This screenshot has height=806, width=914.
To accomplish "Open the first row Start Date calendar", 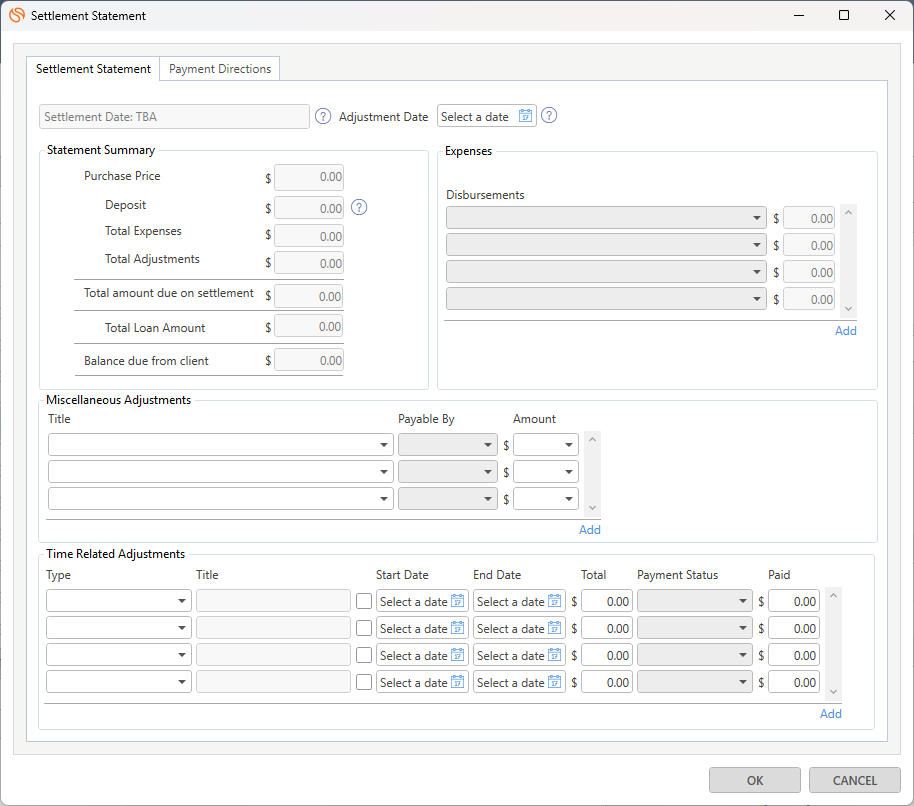I will (458, 601).
